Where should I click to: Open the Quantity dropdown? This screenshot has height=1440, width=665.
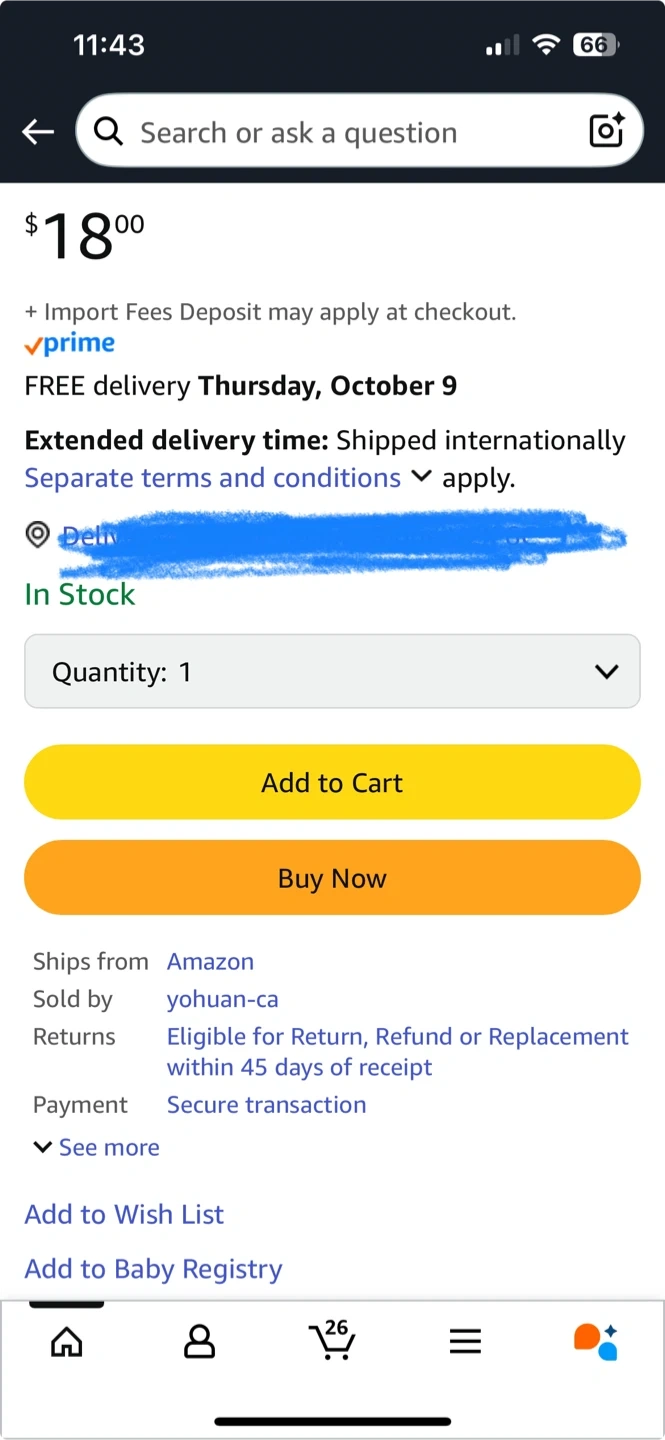click(332, 672)
